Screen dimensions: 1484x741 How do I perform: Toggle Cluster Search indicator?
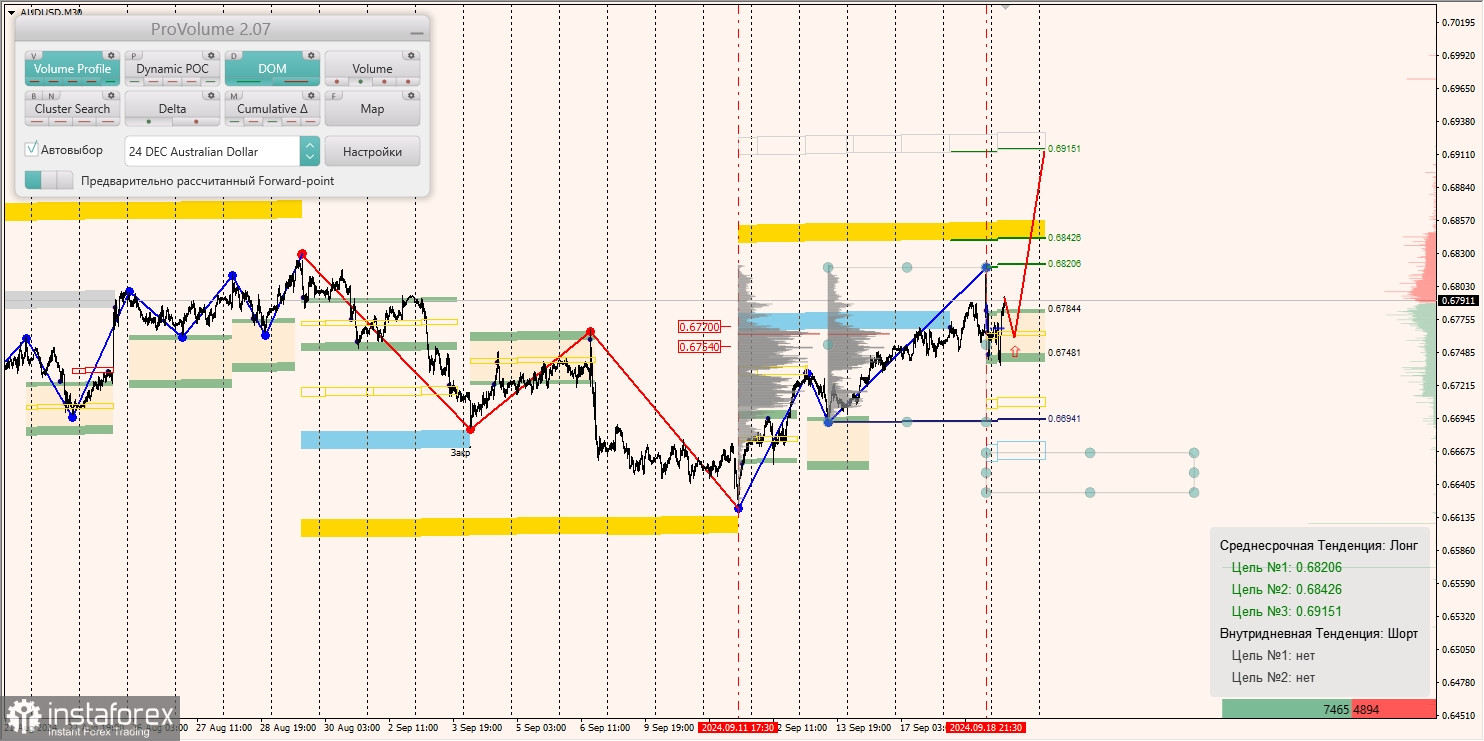pyautogui.click(x=72, y=108)
